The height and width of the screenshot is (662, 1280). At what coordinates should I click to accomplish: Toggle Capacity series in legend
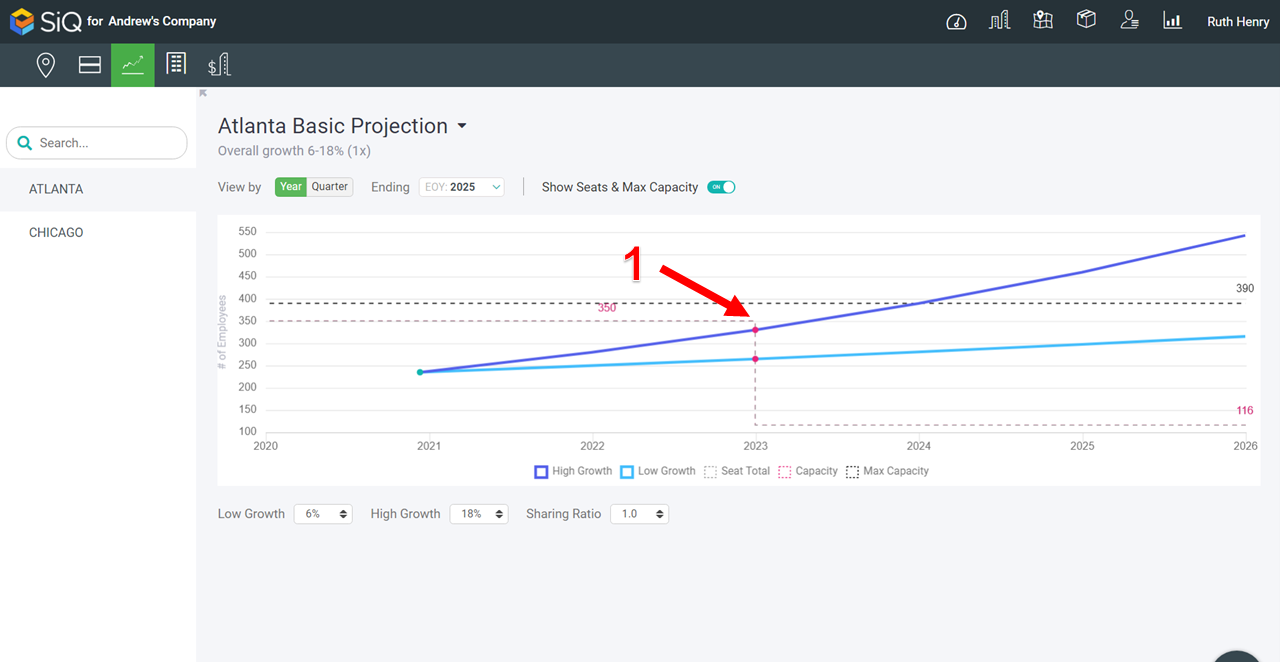point(808,471)
